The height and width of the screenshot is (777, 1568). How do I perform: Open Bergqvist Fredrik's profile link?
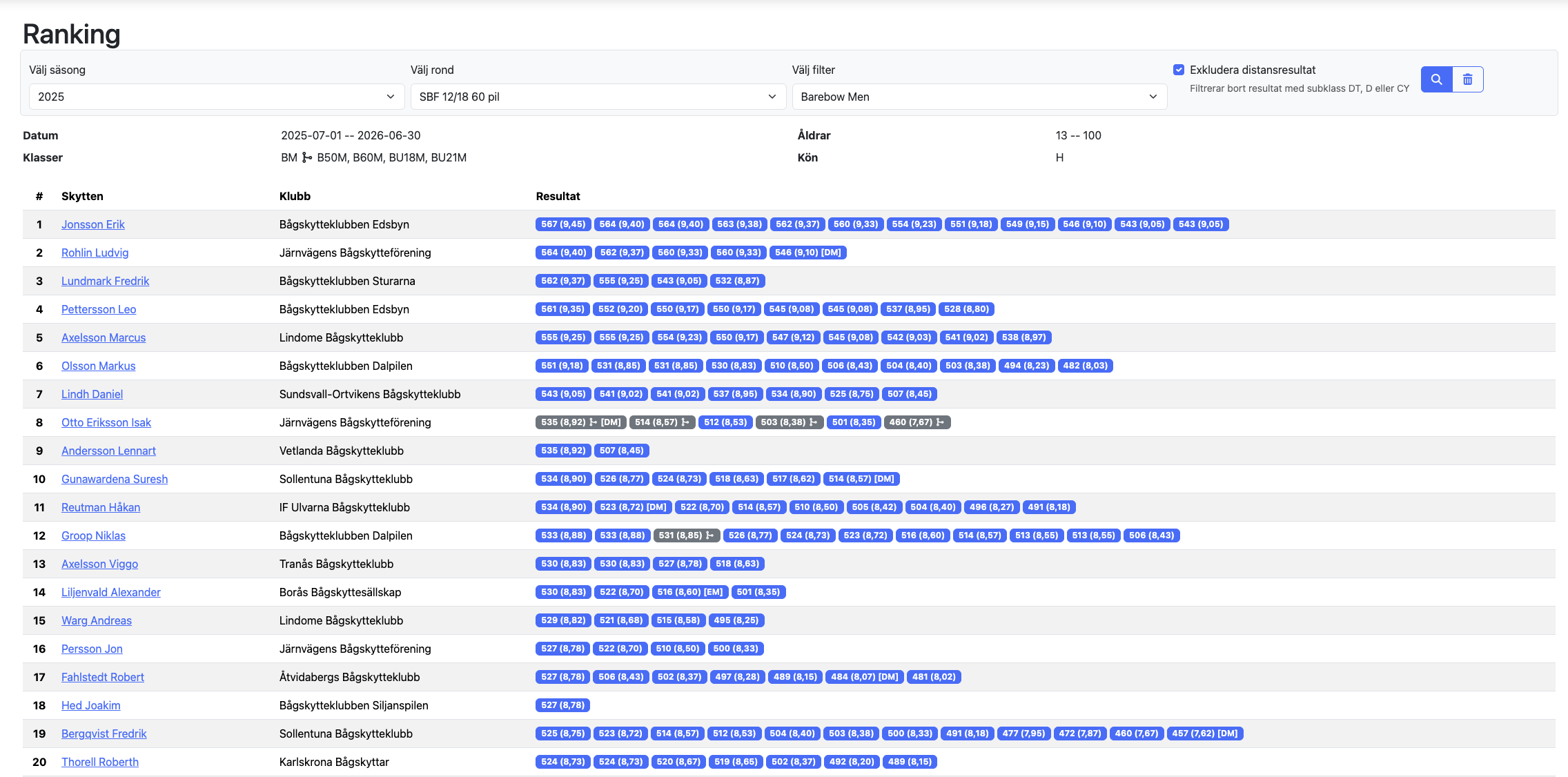click(104, 734)
